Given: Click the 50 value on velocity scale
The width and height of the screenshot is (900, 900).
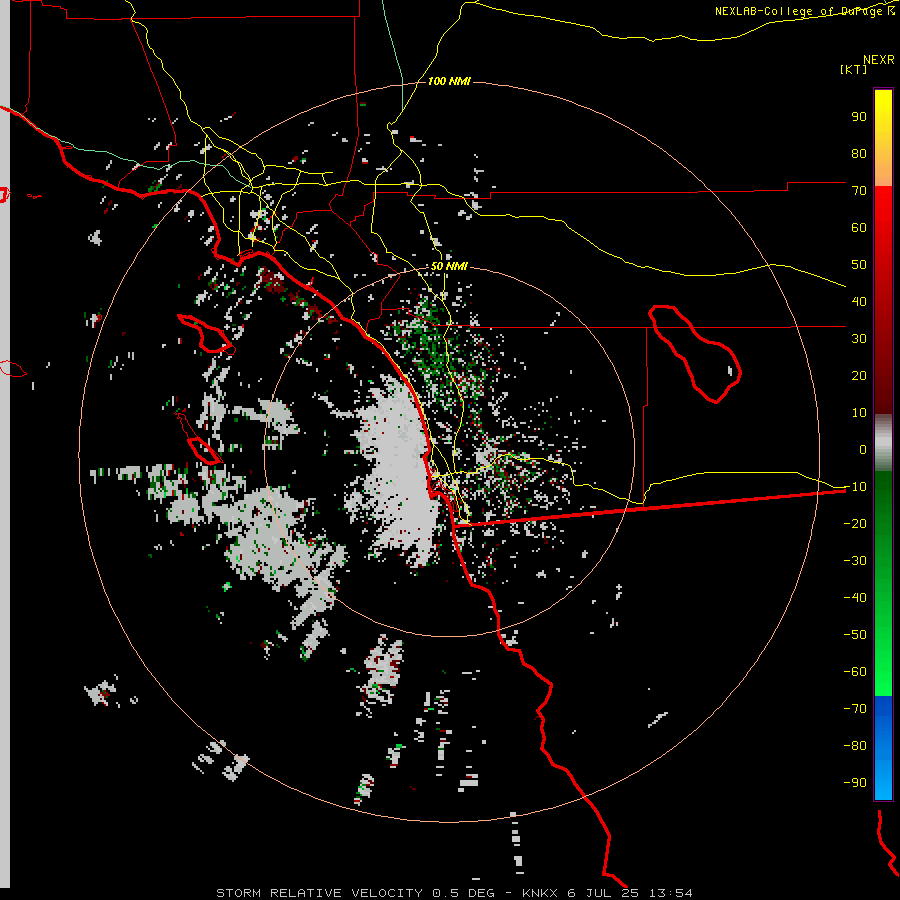Looking at the screenshot, I should coord(859,265).
